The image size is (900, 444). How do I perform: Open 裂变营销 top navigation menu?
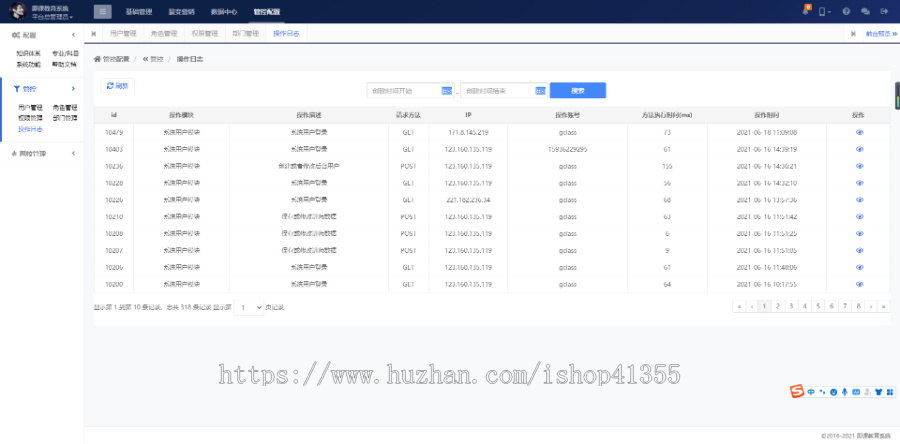(x=181, y=11)
